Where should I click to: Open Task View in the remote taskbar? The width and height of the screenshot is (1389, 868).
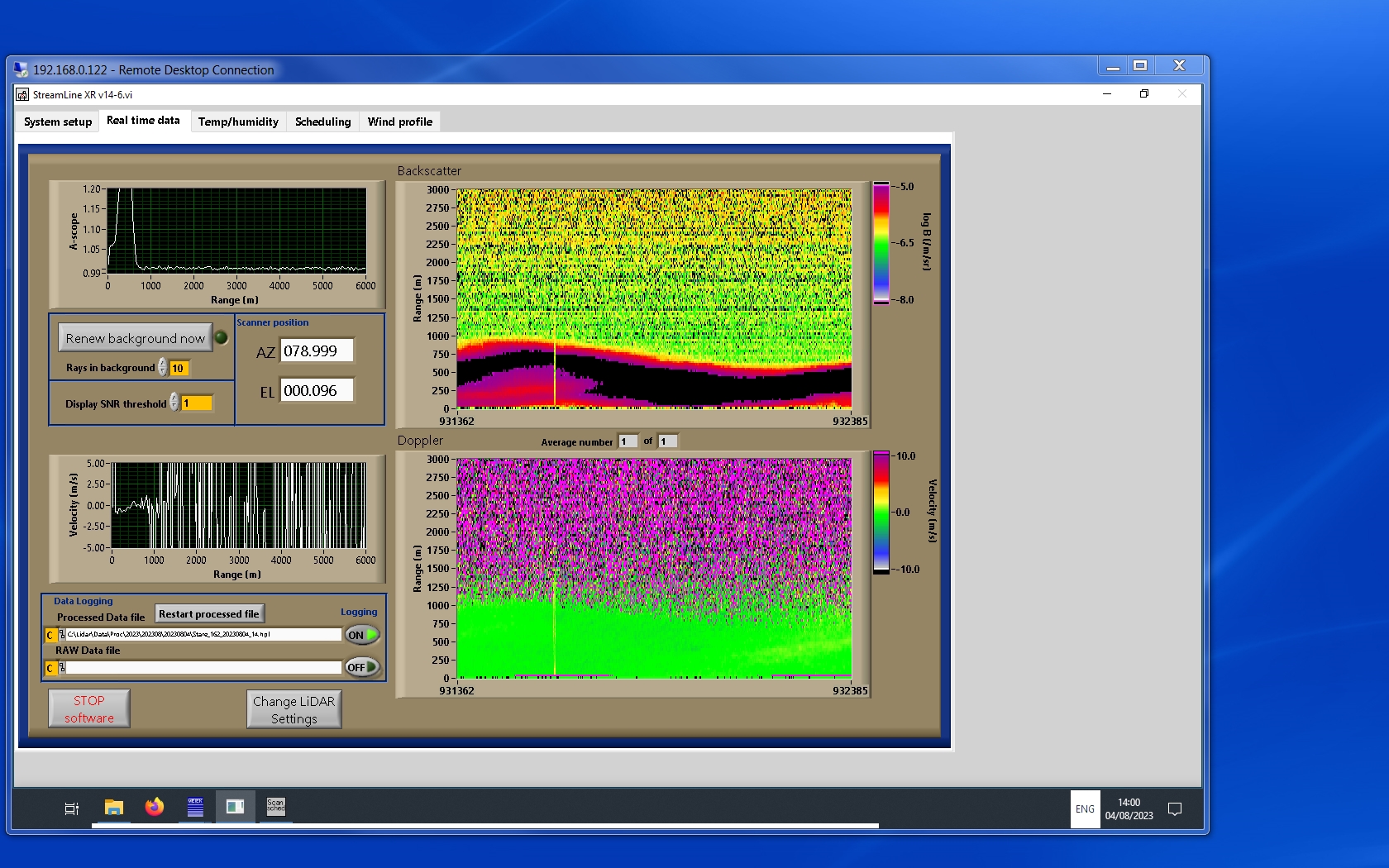tap(72, 808)
